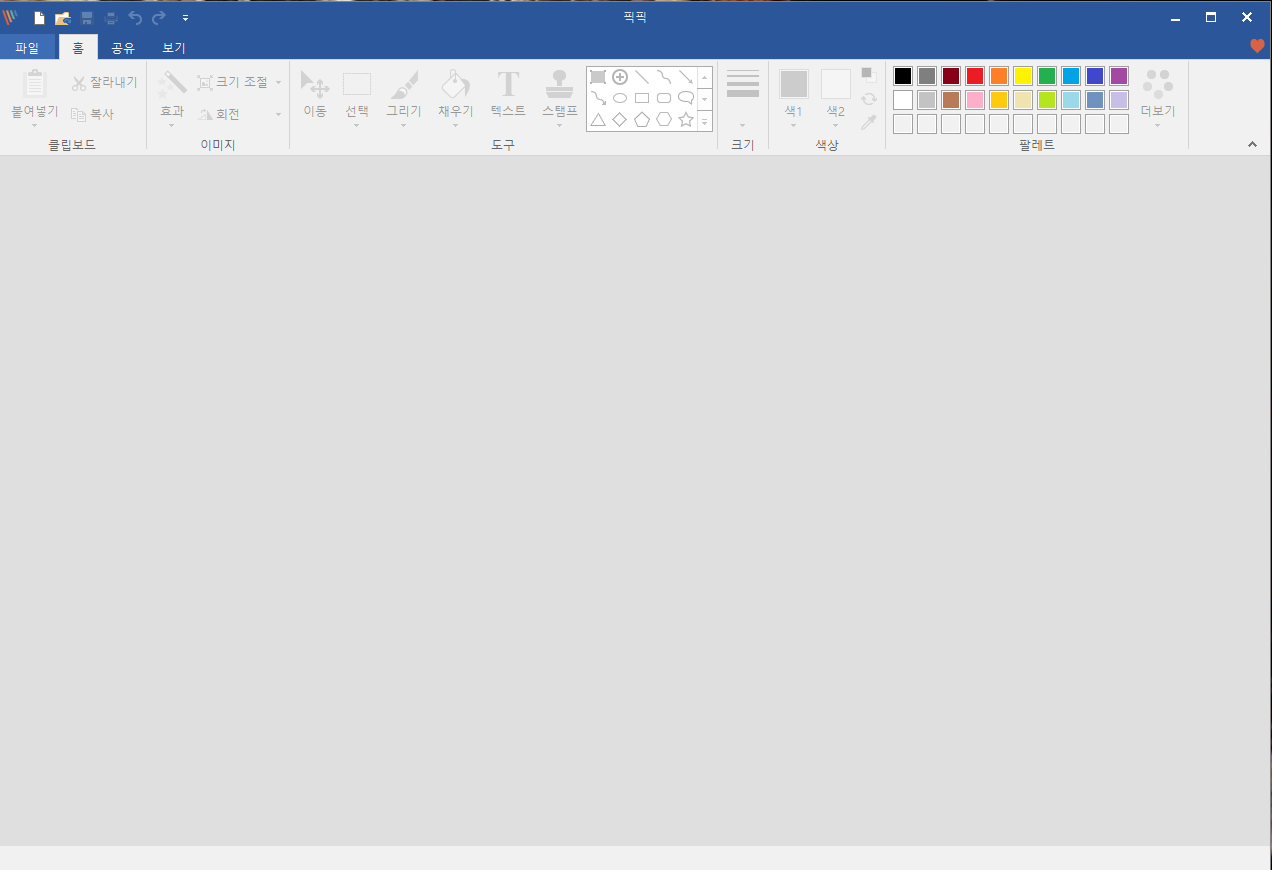This screenshot has height=870, width=1272.
Task: Click the heart icon at top right
Action: pos(1257,46)
